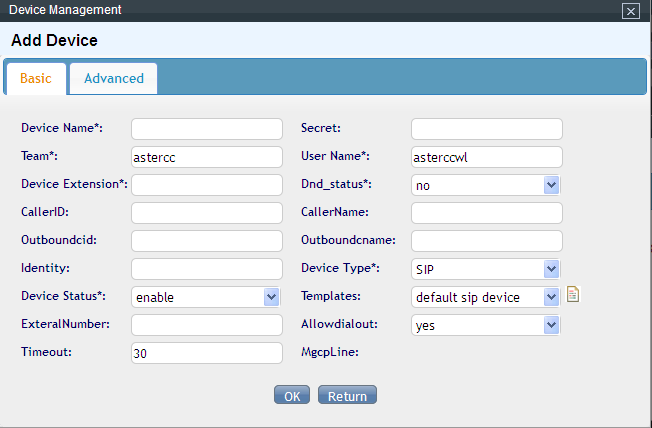Viewport: 652px width, 428px height.
Task: Click the OK button
Action: click(292, 395)
